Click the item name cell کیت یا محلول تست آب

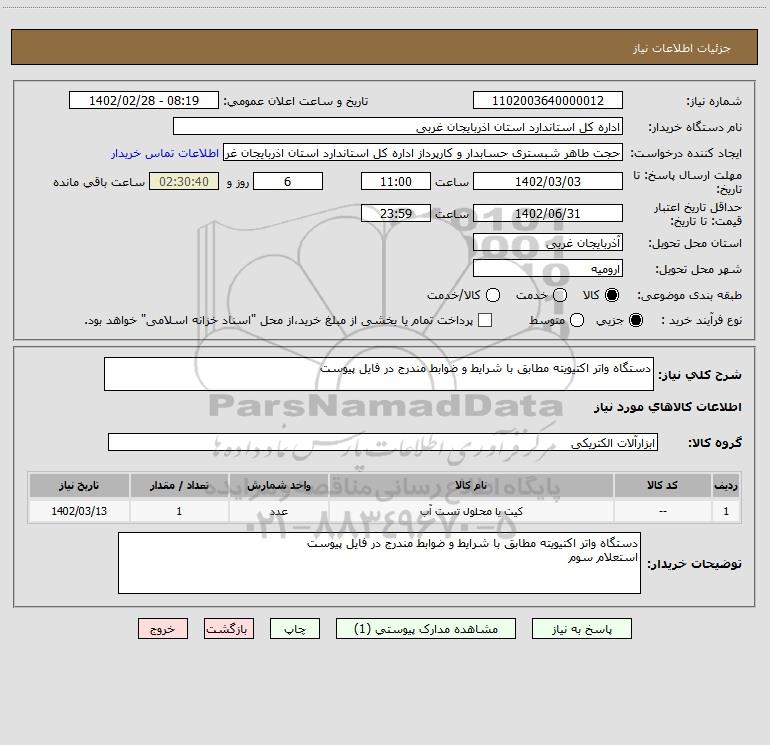(471, 511)
